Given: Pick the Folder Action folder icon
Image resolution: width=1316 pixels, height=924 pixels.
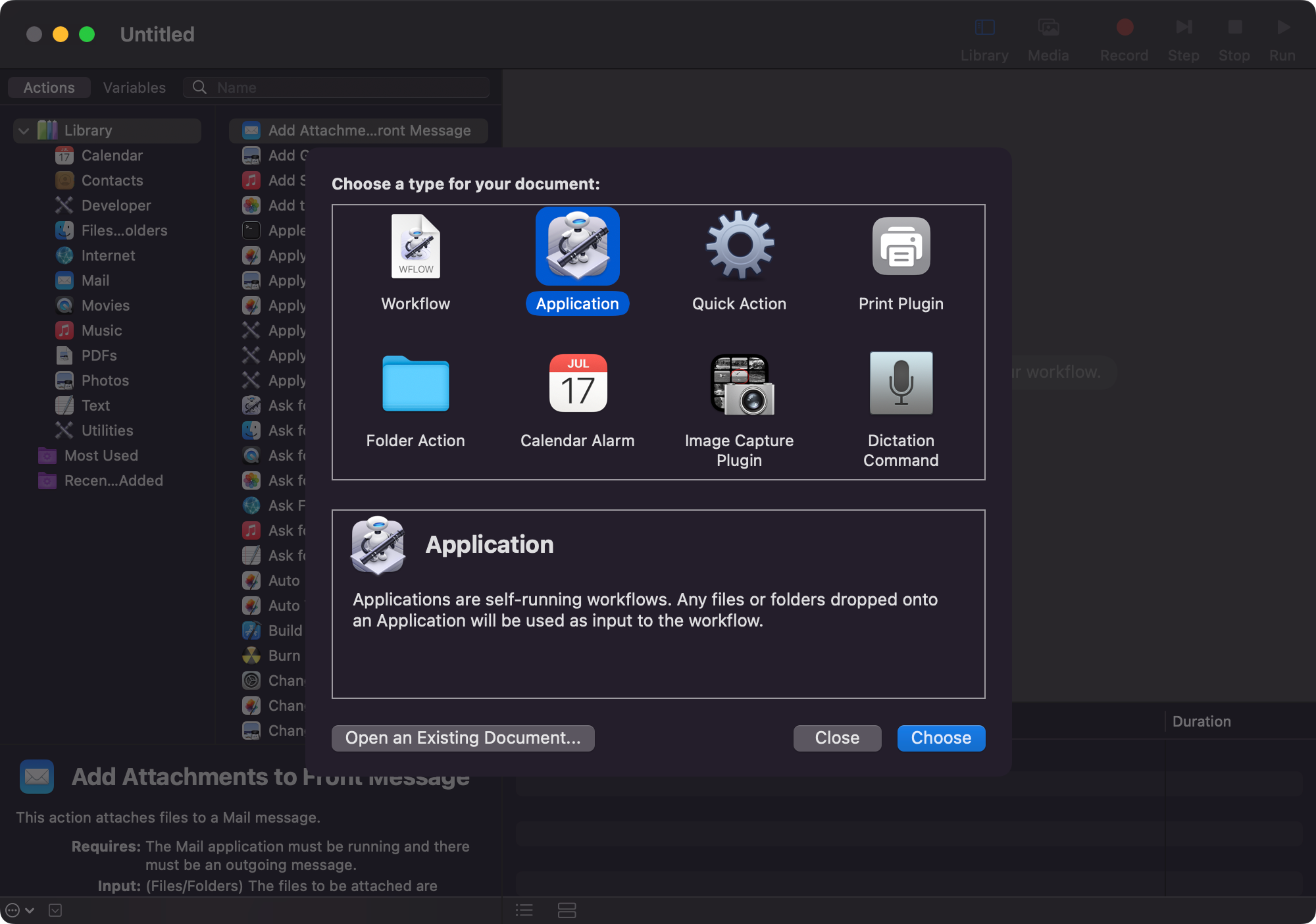Looking at the screenshot, I should tap(415, 384).
